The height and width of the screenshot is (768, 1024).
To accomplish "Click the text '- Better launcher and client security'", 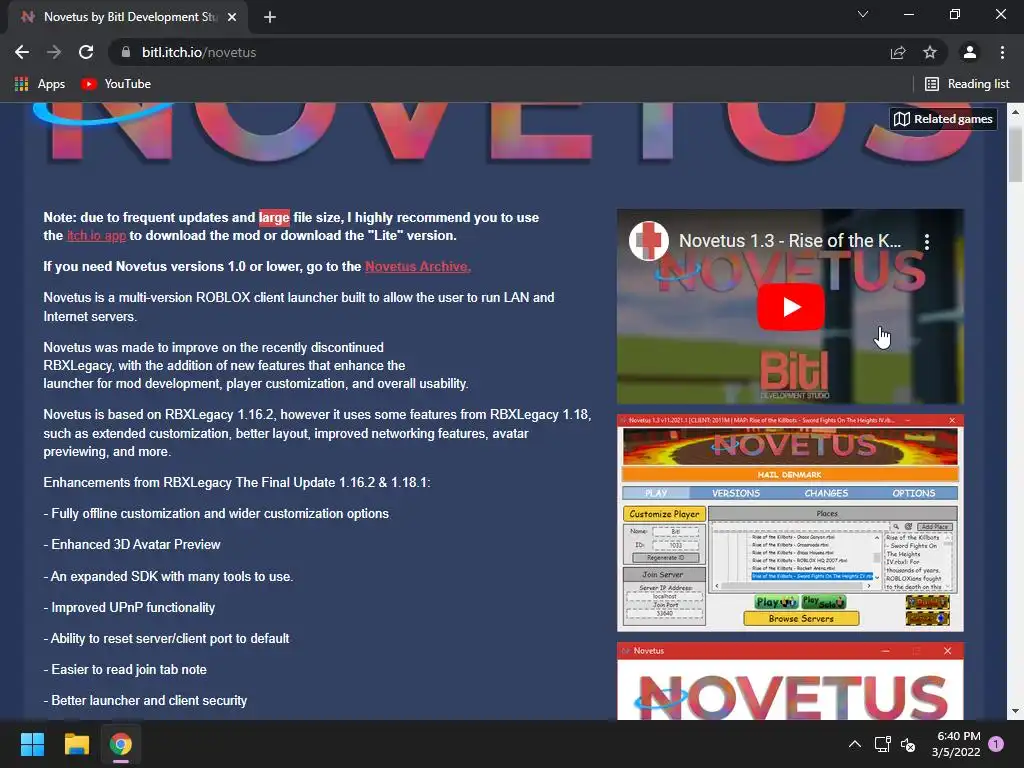I will (145, 701).
